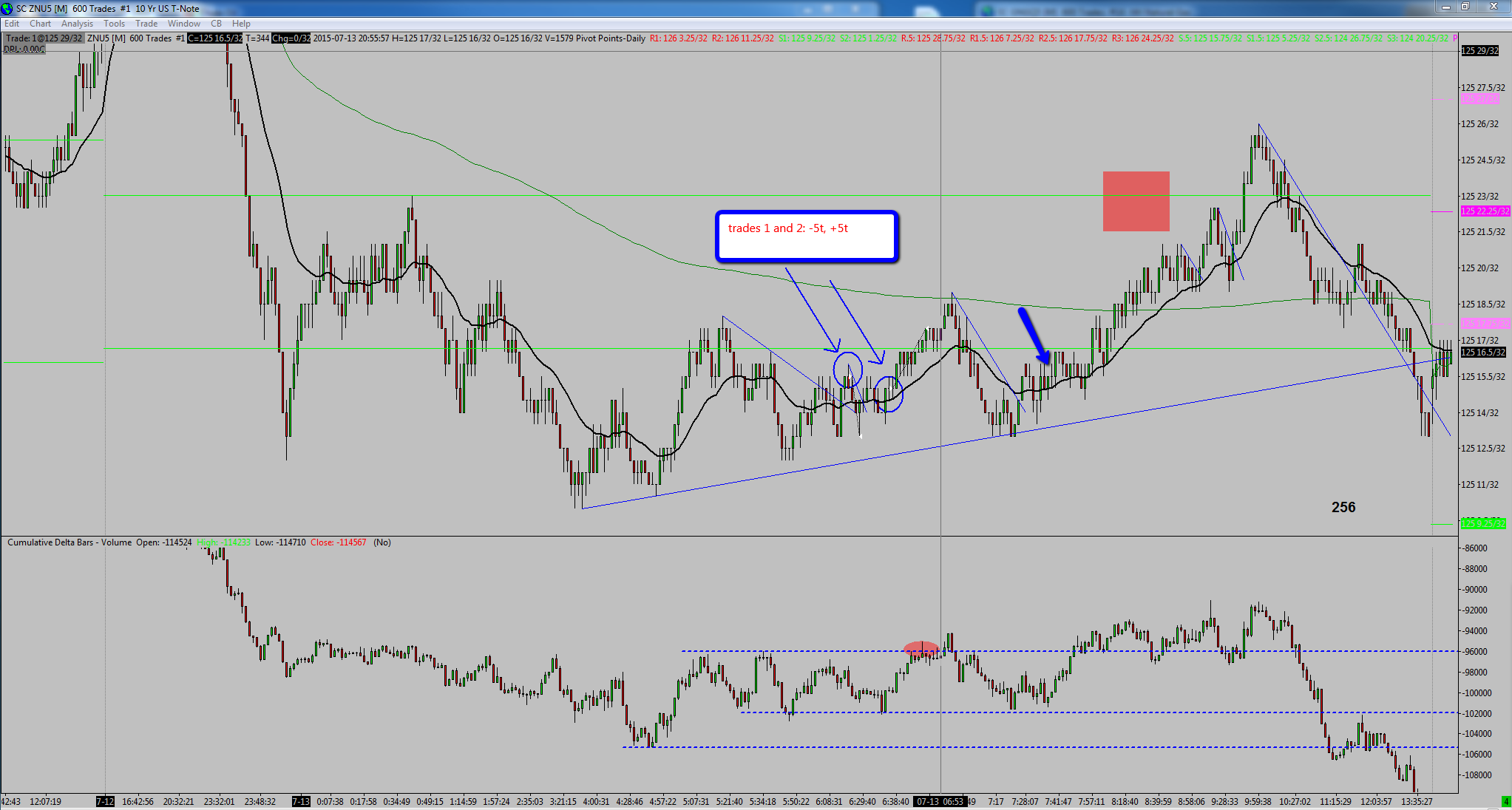Click the '4:00:31' time axis label
1512x810 pixels.
[x=596, y=802]
